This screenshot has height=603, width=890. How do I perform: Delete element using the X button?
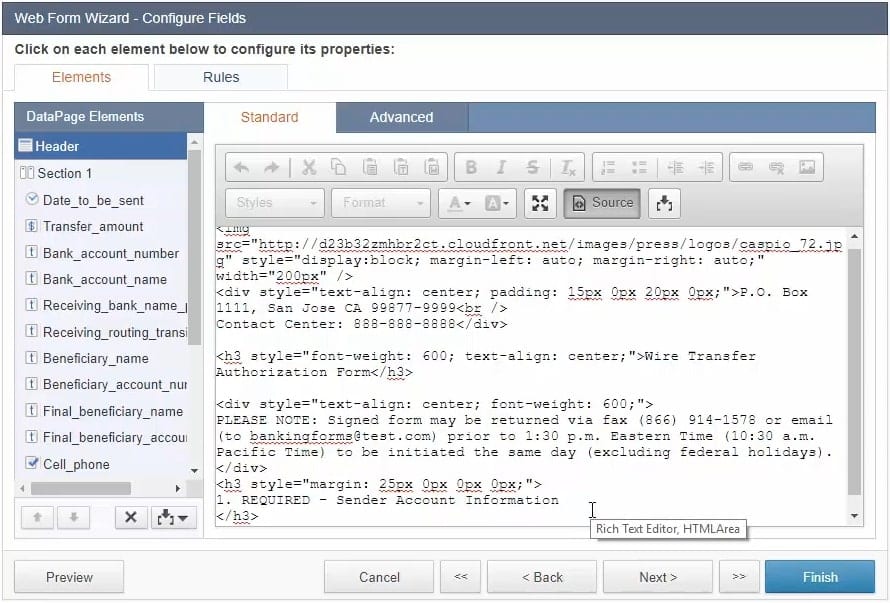click(x=129, y=518)
